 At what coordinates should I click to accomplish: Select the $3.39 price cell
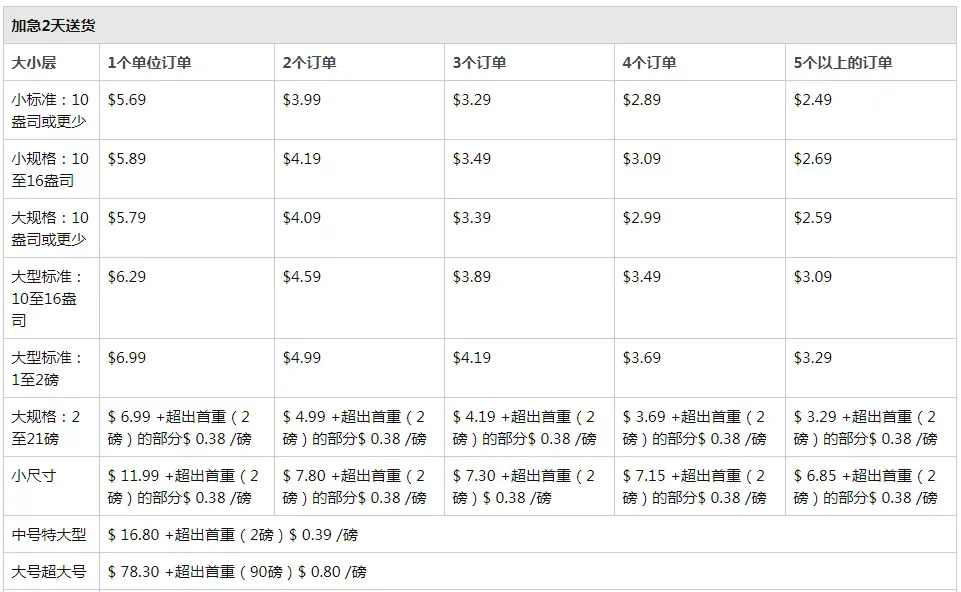[530, 227]
